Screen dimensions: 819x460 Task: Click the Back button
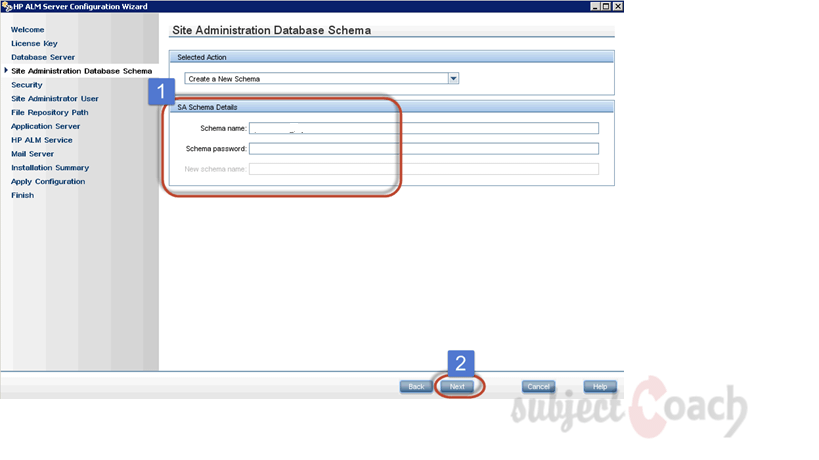coord(416,386)
